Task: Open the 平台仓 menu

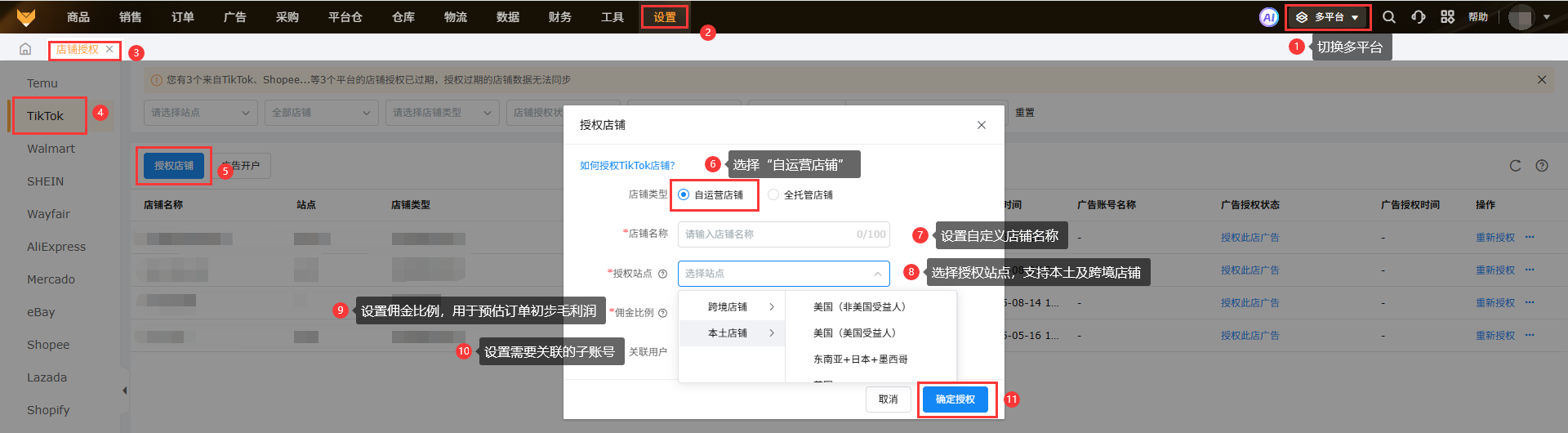Action: point(345,17)
